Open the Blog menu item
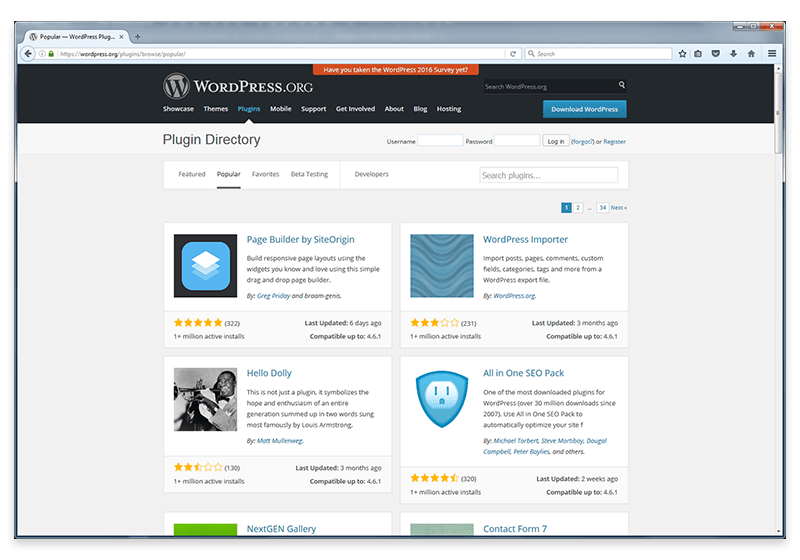The height and width of the screenshot is (560, 800). tap(420, 109)
